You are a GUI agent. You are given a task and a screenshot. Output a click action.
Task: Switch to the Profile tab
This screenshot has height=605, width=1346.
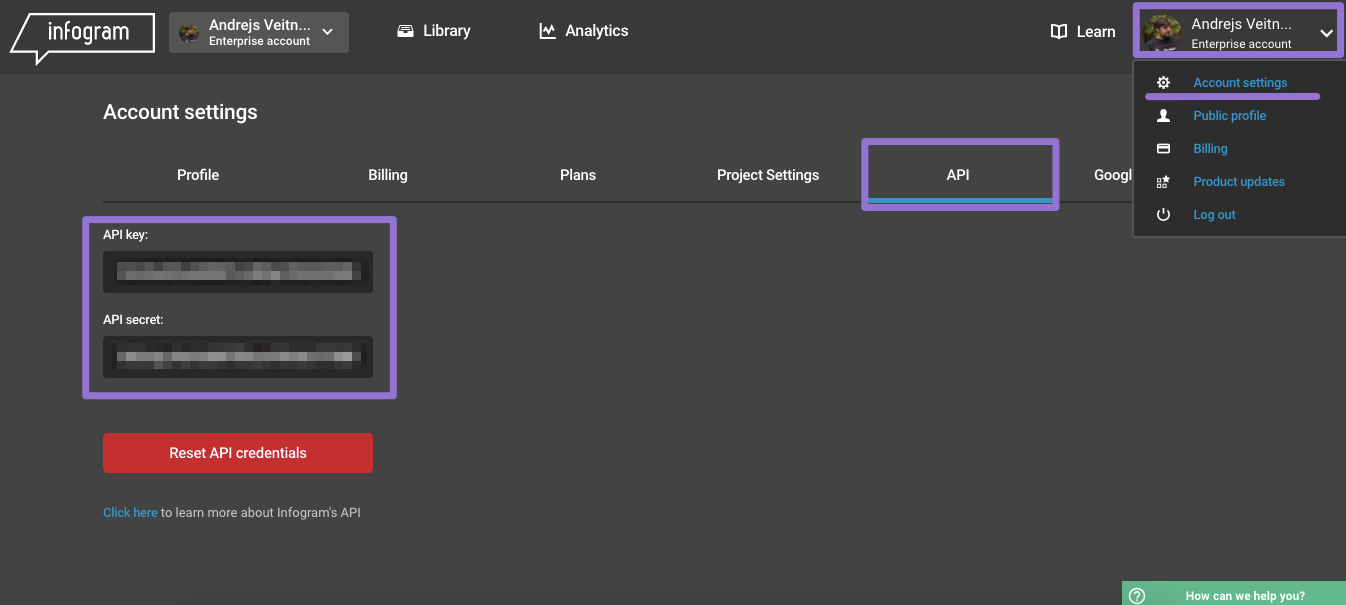[198, 175]
